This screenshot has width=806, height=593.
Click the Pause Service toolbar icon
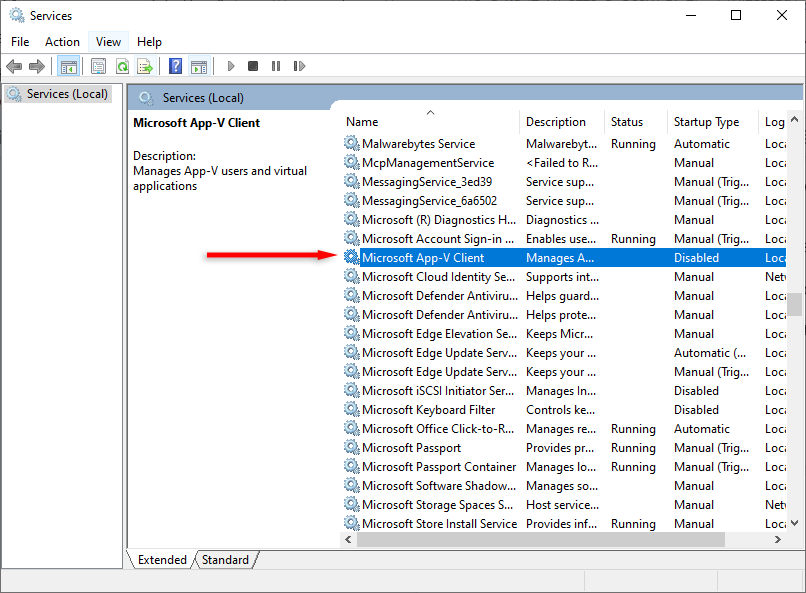pyautogui.click(x=276, y=66)
